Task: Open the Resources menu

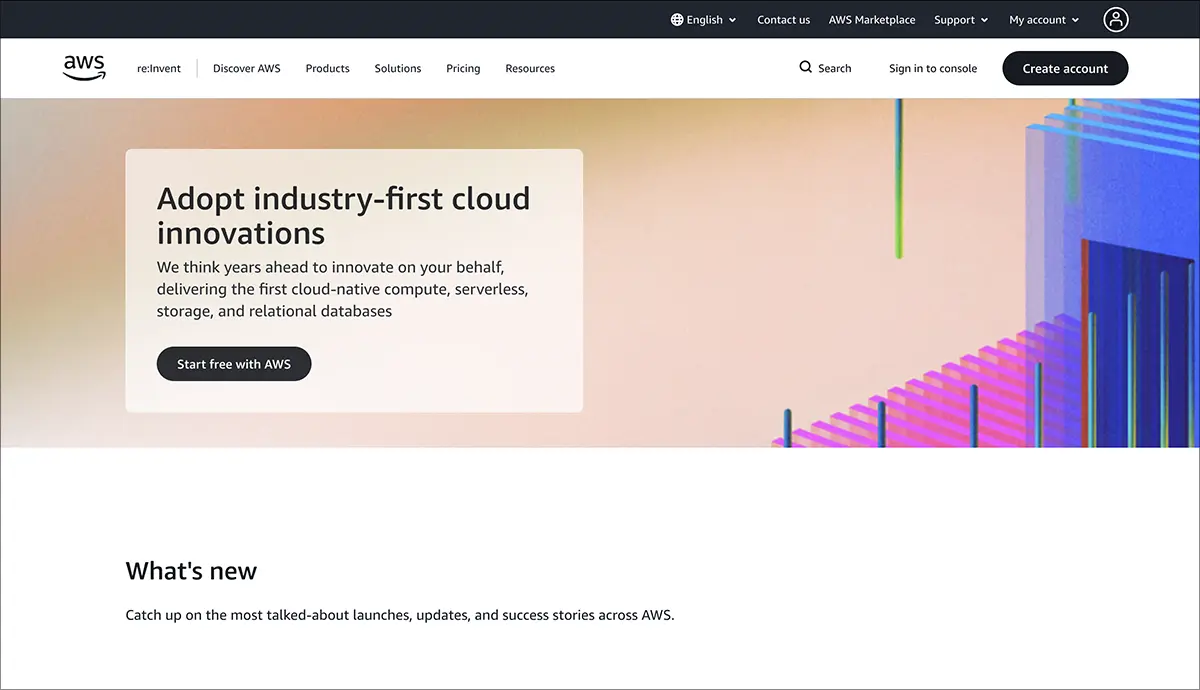Action: point(530,68)
